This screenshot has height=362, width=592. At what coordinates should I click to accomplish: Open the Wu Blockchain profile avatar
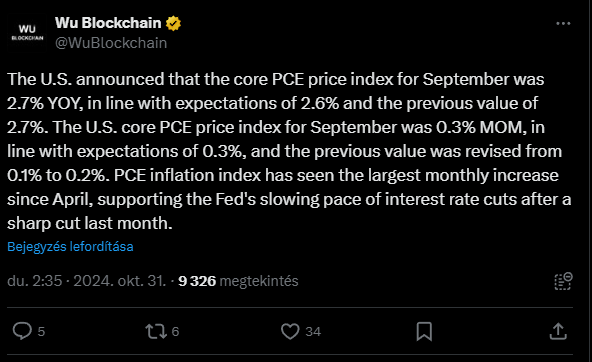27,33
